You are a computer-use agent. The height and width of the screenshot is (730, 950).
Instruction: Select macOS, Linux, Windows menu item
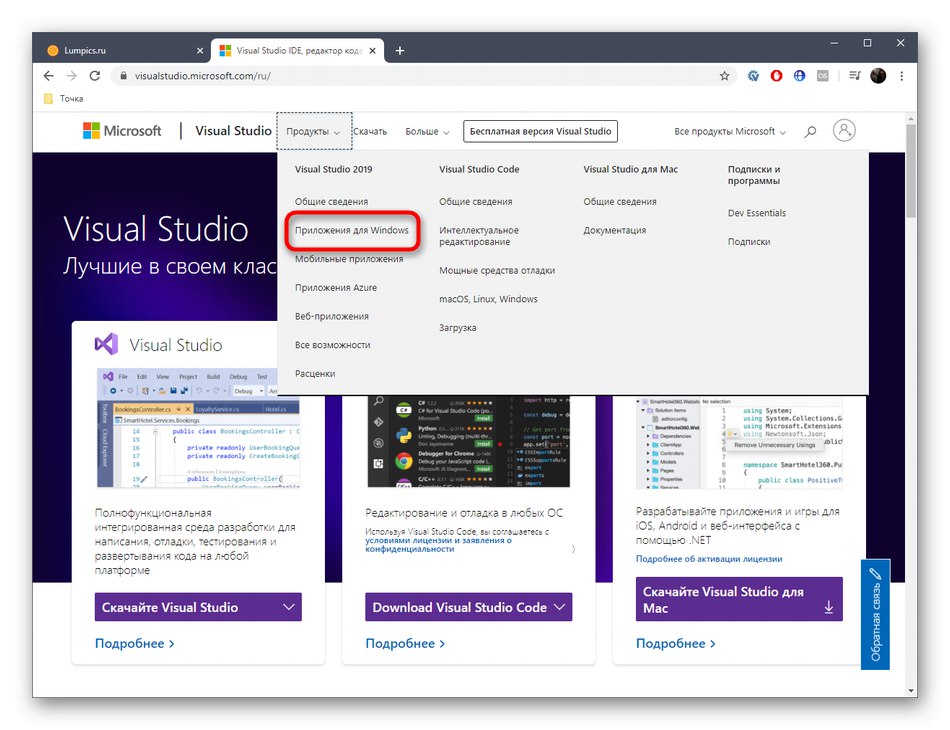click(488, 299)
